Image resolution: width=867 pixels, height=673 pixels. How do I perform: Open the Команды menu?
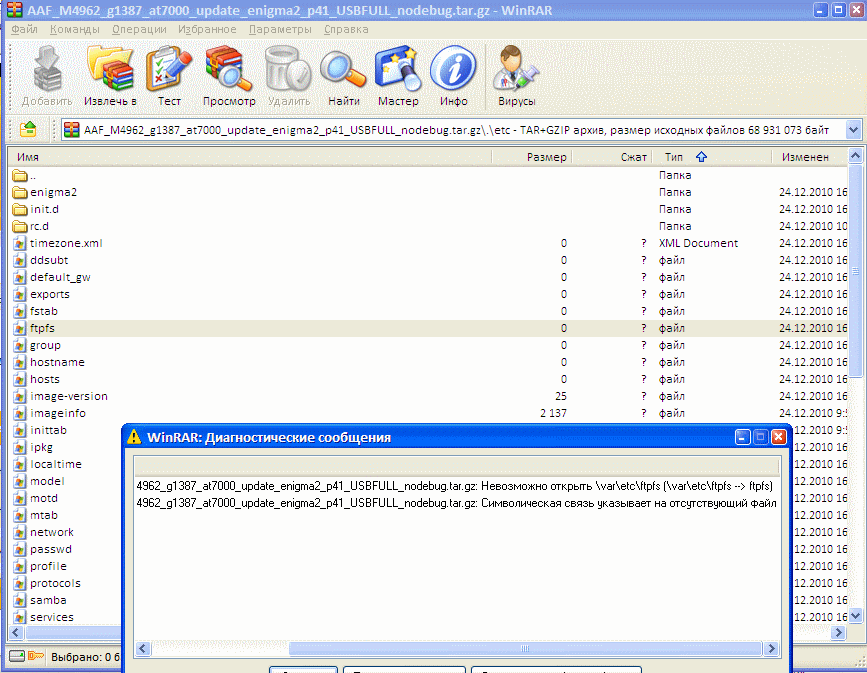click(x=75, y=29)
